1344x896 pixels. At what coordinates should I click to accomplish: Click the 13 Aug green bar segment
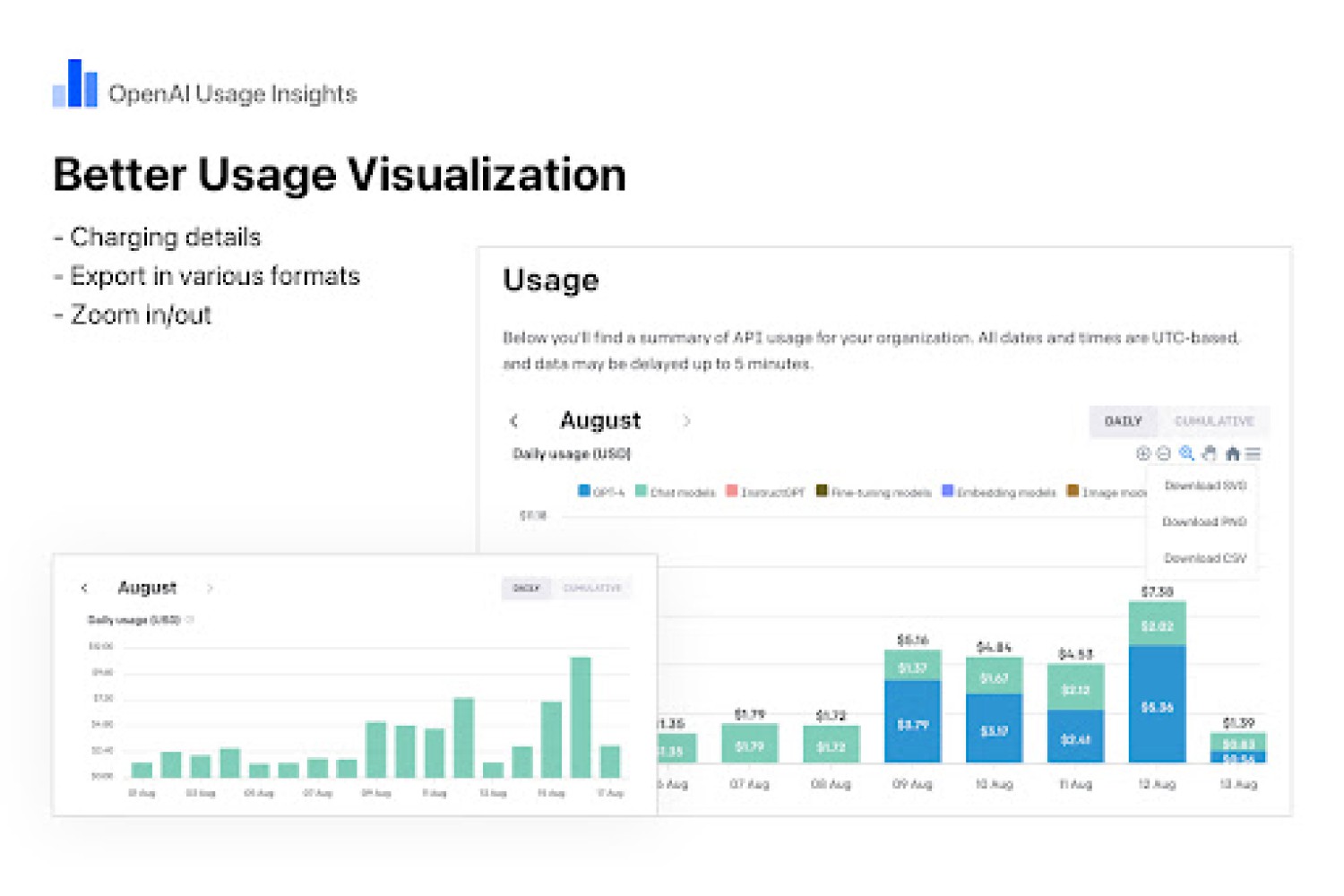click(x=1238, y=742)
